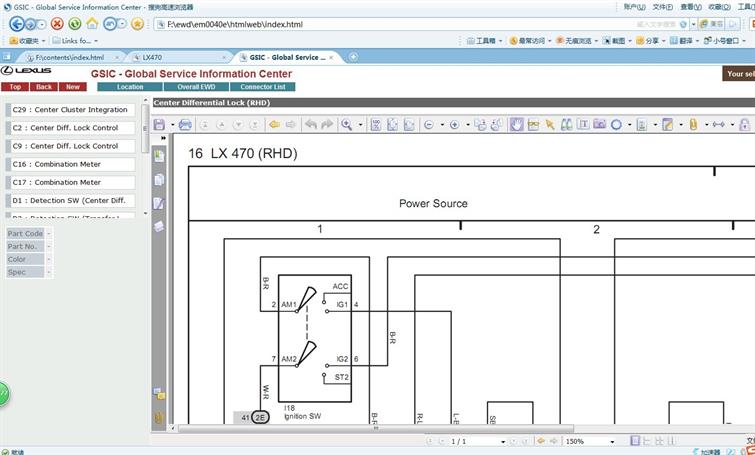Click the 2E connector symbol in diagram
This screenshot has width=755, height=455.
click(260, 417)
